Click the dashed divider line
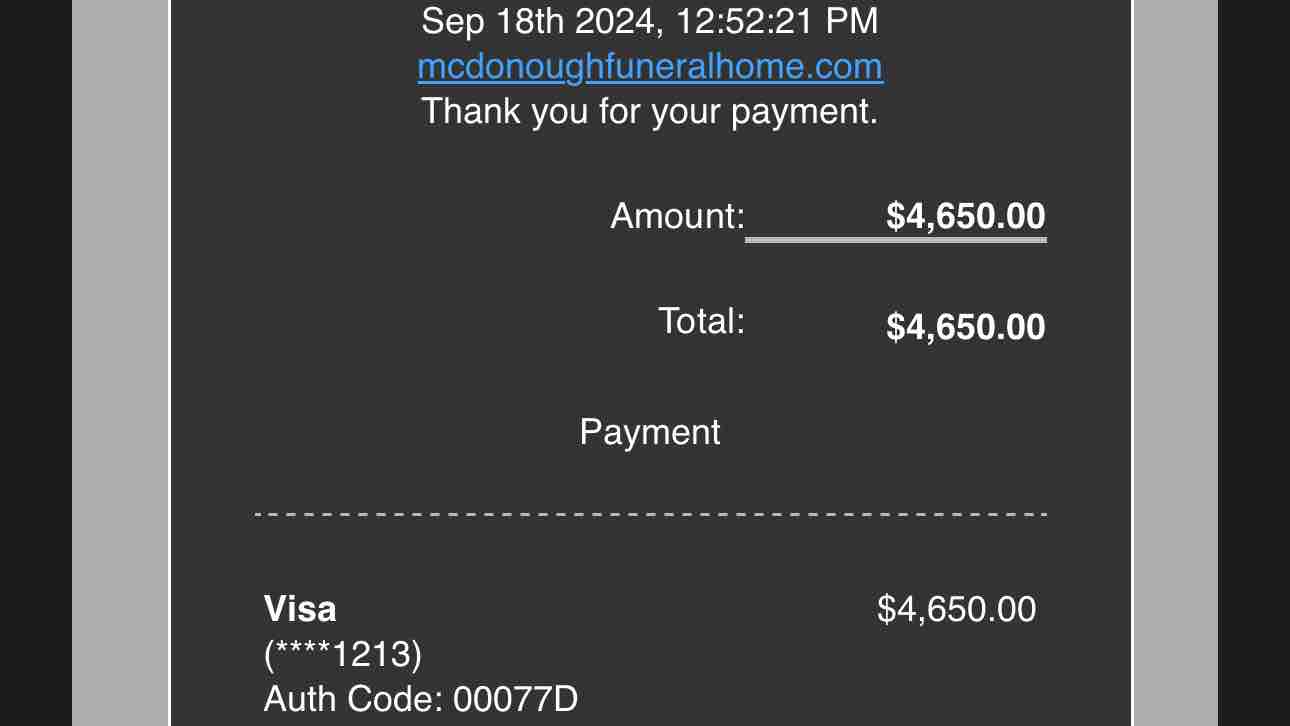Viewport: 1290px width, 726px height. [650, 514]
